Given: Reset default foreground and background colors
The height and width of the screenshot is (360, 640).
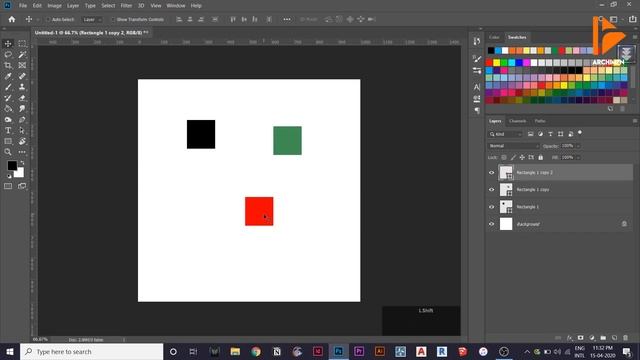Looking at the screenshot, I should click(9, 176).
